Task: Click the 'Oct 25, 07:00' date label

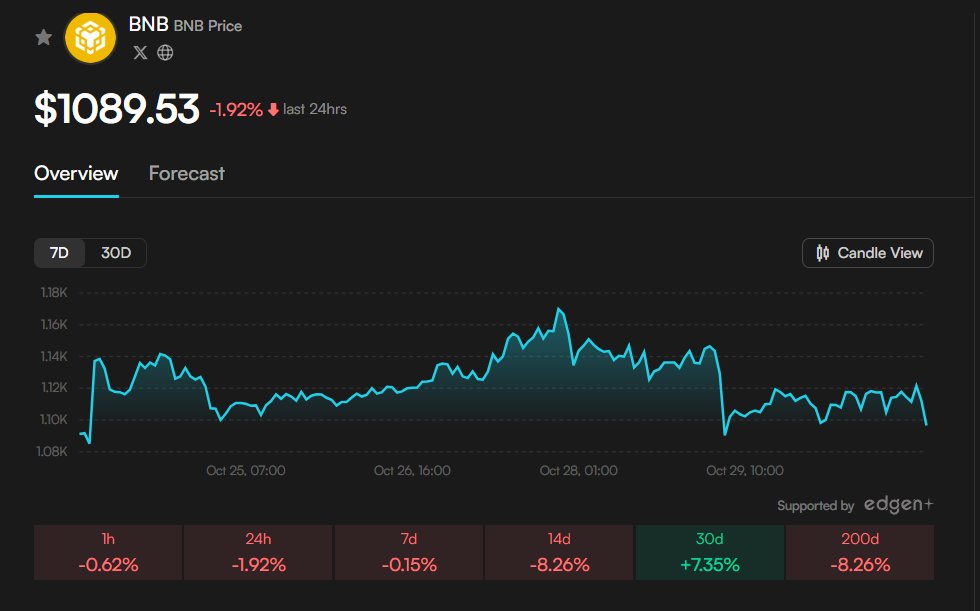Action: point(246,470)
